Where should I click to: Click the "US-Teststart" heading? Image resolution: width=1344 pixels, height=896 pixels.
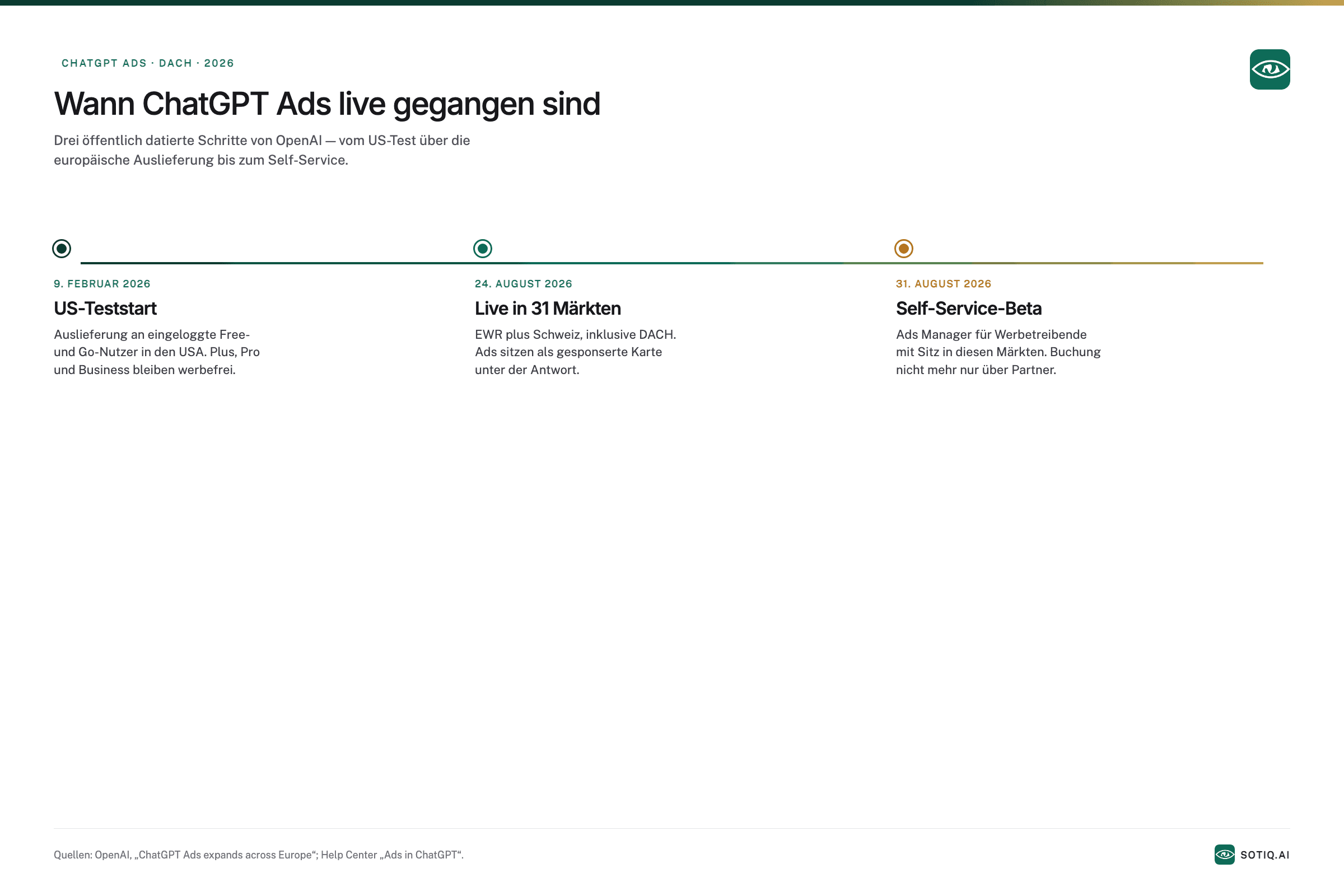[105, 309]
